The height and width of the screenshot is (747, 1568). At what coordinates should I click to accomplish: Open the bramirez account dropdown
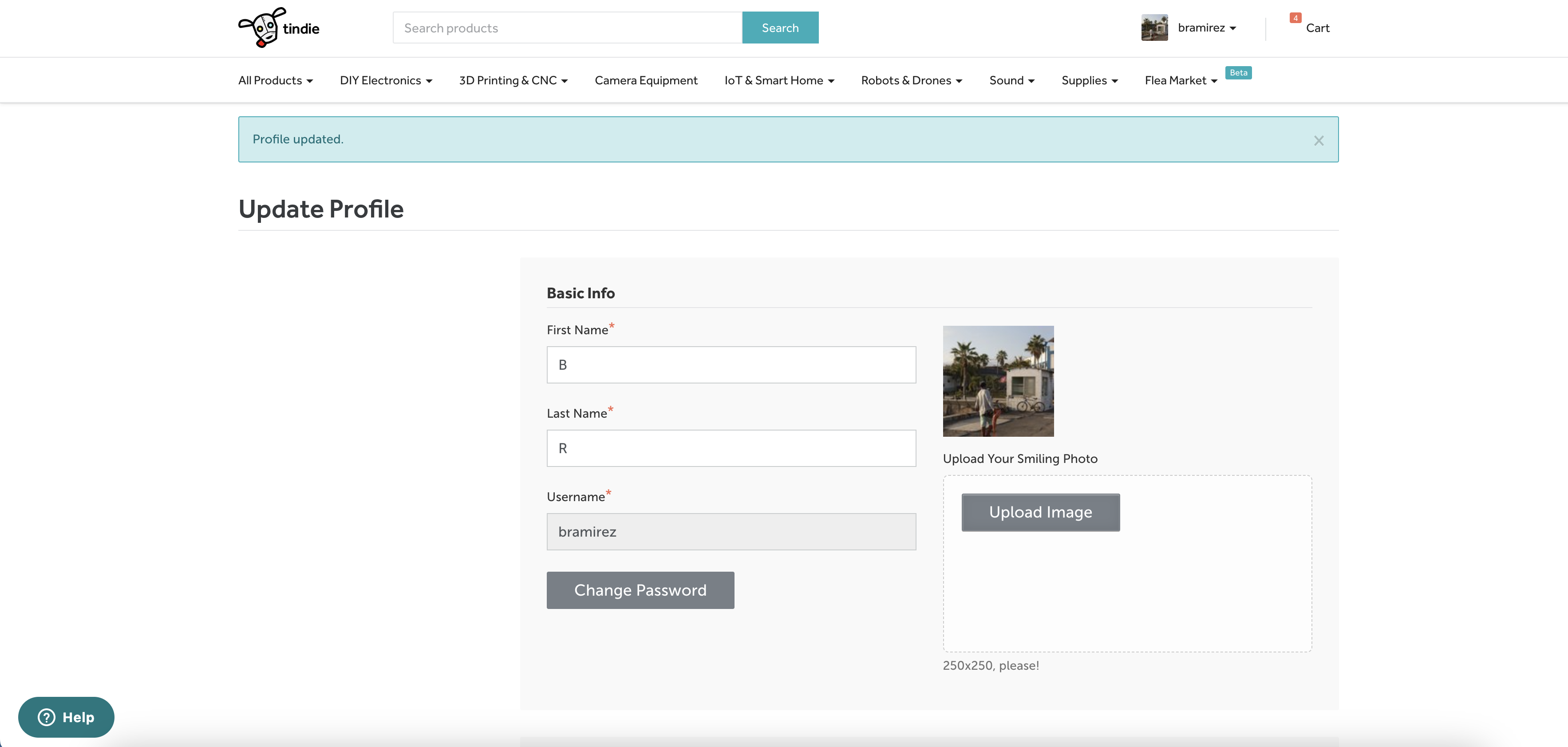pyautogui.click(x=1206, y=28)
